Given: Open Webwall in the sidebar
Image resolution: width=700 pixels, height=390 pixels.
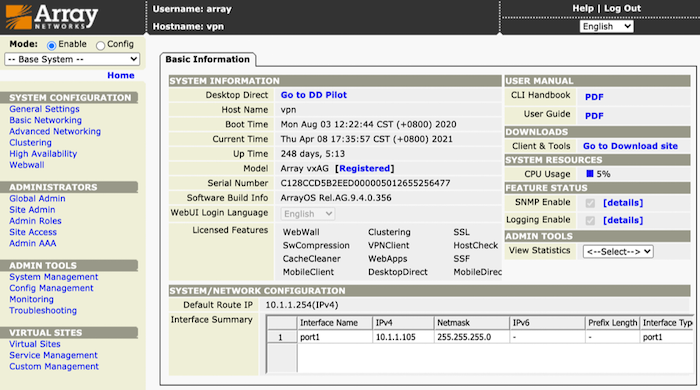Looking at the screenshot, I should (27, 165).
